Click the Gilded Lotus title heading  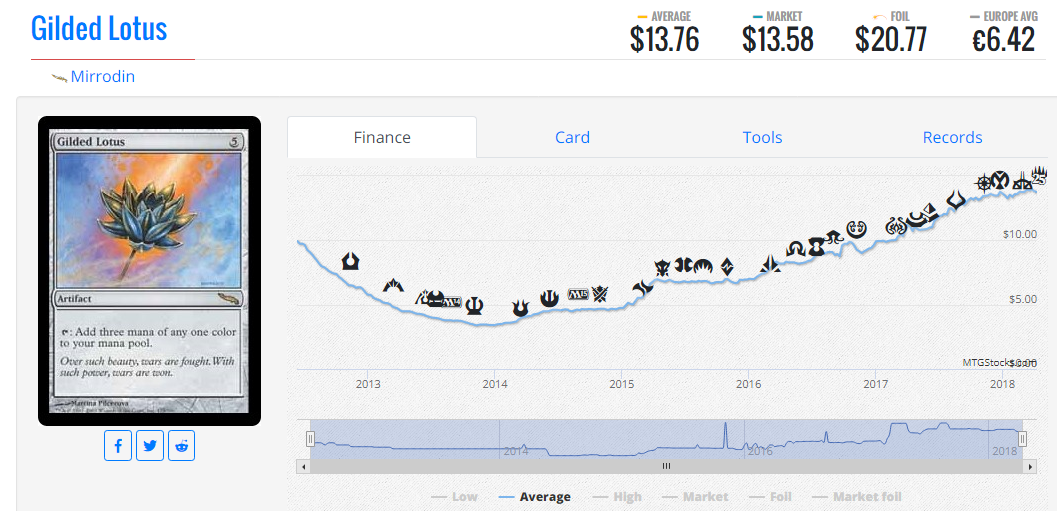click(99, 29)
